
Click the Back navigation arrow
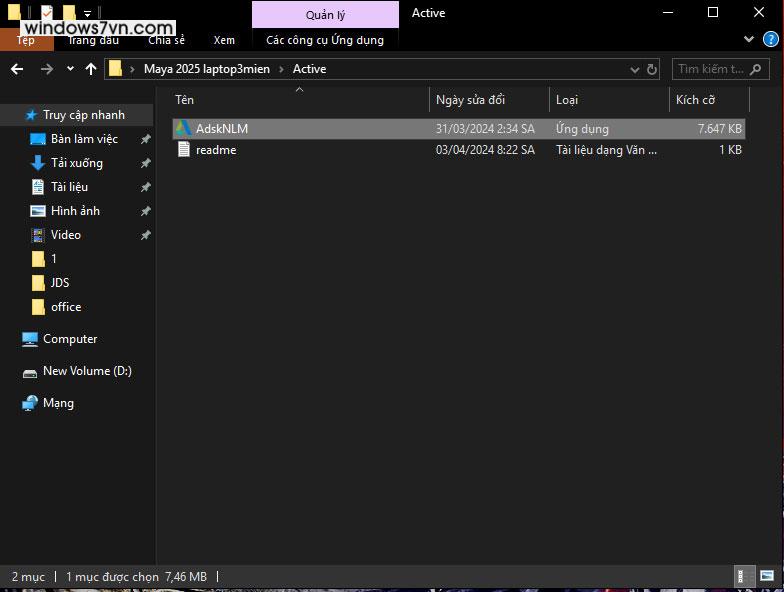[17, 69]
